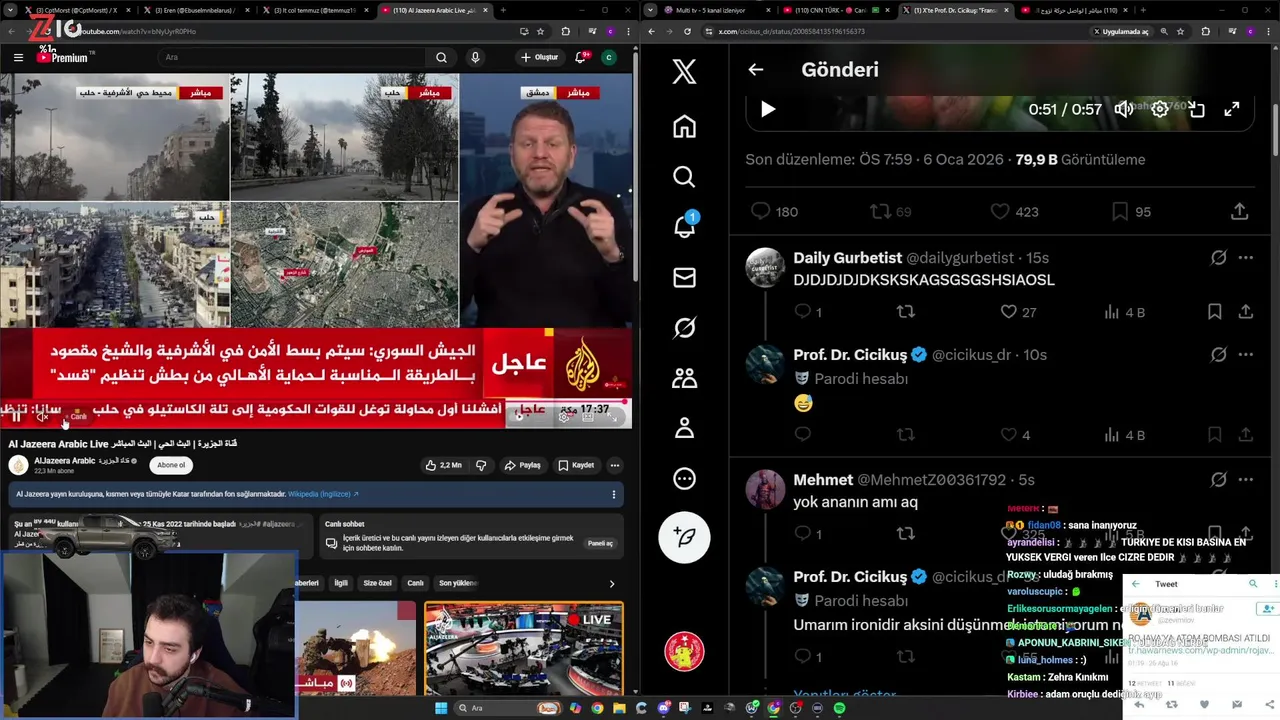Screen dimensions: 1280x720
Task: Switch to the Eren X browser tab
Action: [x=195, y=10]
